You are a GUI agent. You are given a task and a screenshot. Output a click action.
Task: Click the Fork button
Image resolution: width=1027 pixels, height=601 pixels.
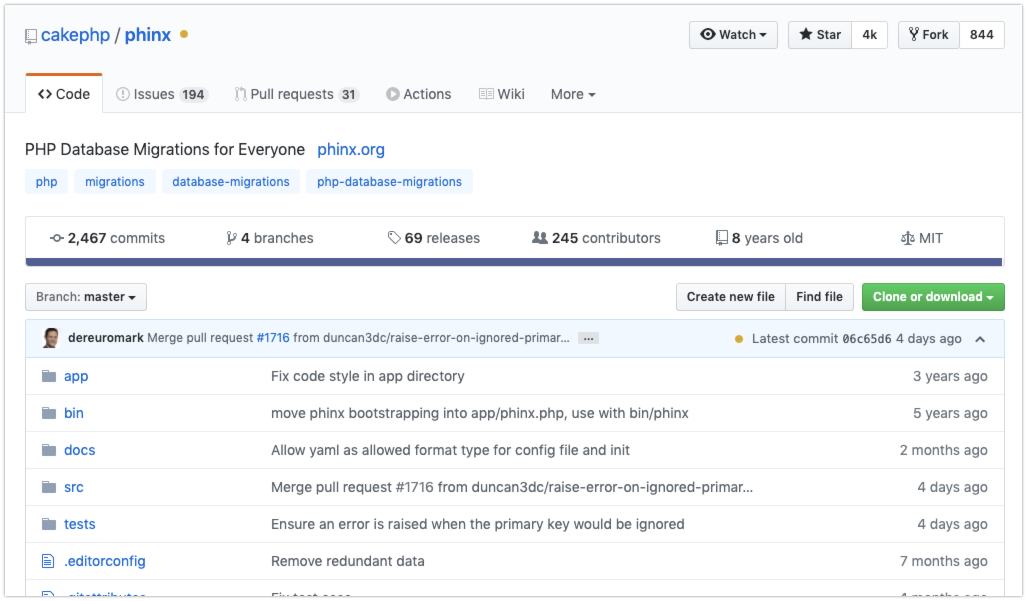(x=929, y=35)
